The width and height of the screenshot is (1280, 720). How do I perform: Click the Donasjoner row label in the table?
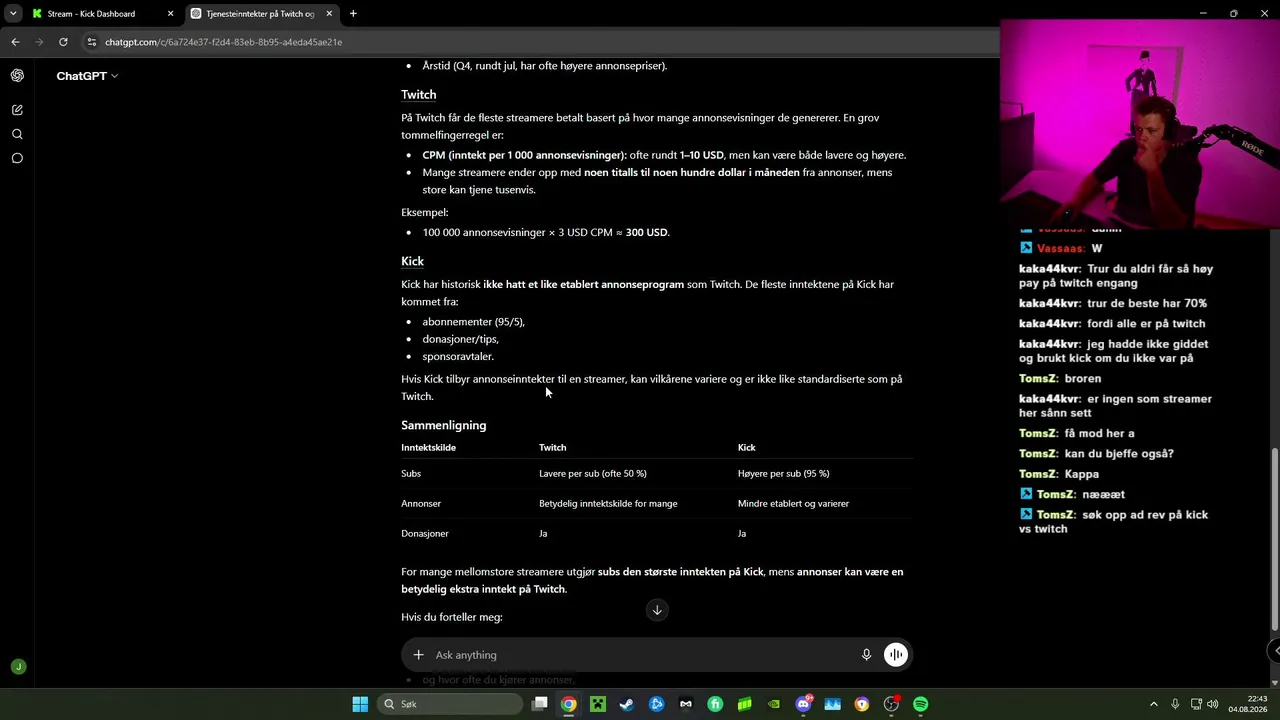click(x=425, y=533)
